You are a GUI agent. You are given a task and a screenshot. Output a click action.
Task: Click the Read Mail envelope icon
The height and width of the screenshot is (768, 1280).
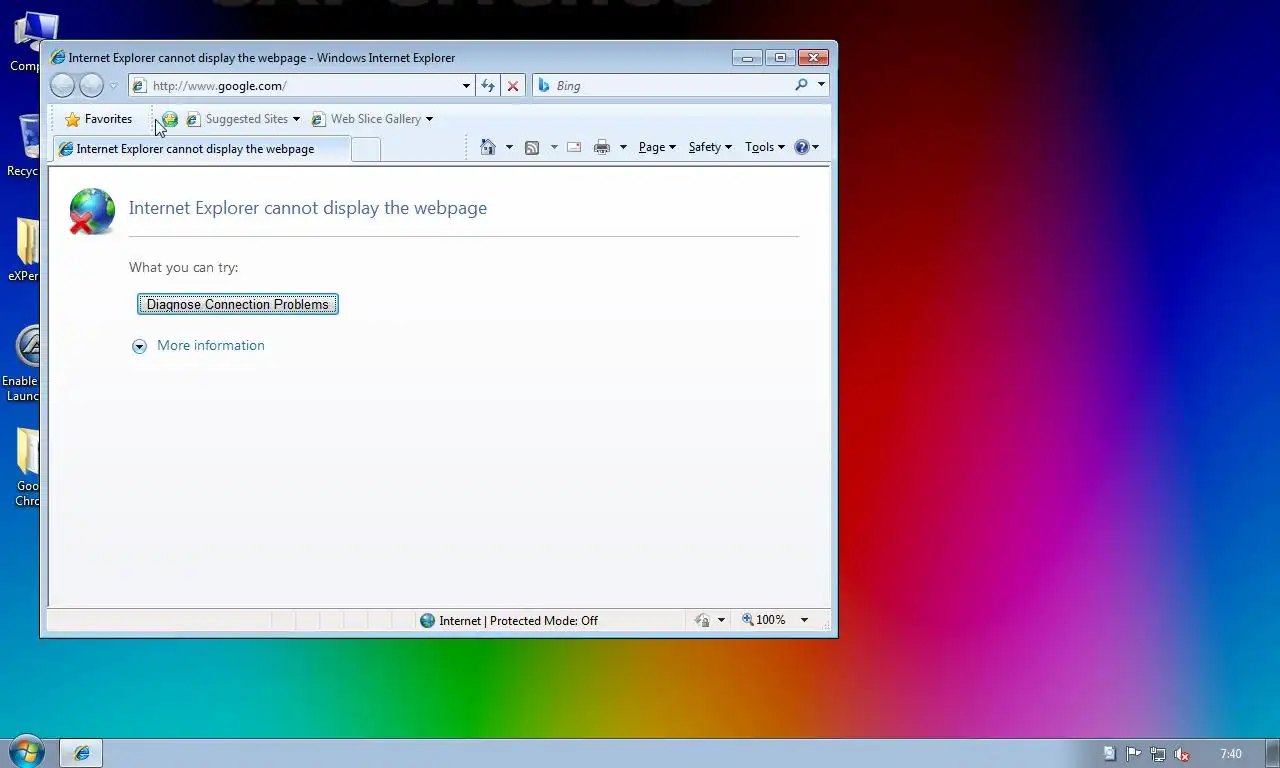pos(574,147)
